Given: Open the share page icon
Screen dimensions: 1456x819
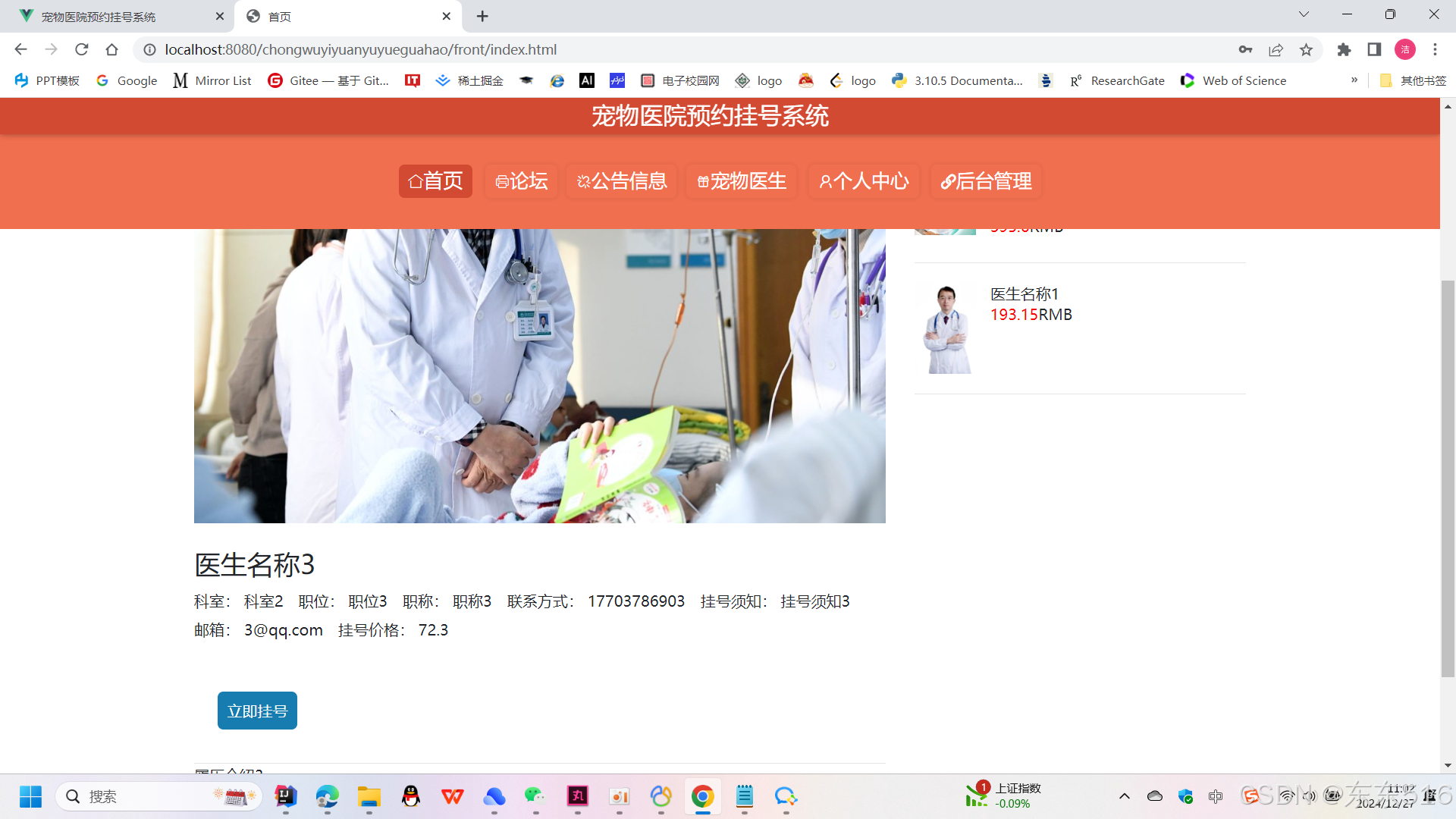Looking at the screenshot, I should (x=1276, y=49).
